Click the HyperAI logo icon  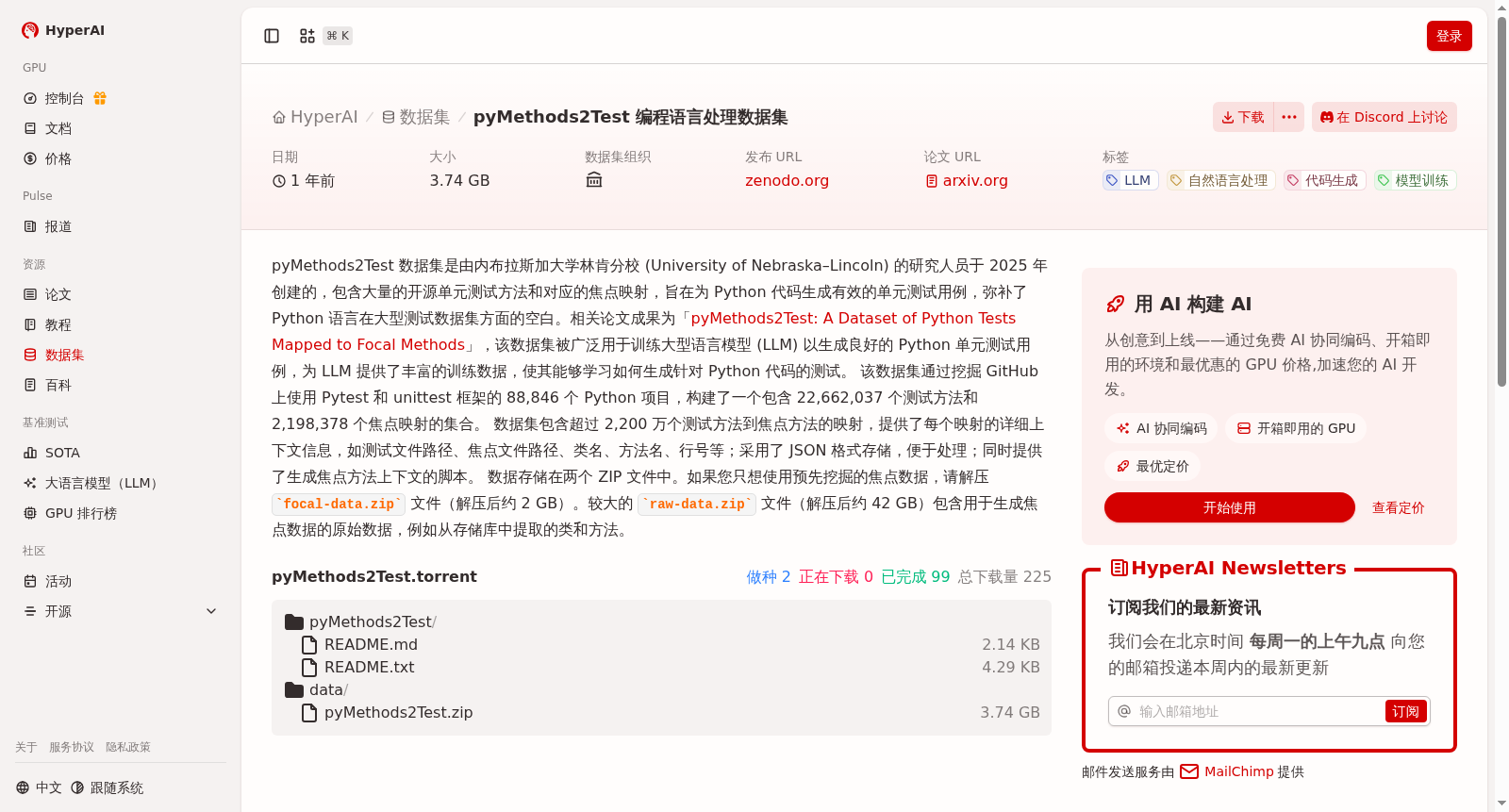[x=30, y=30]
